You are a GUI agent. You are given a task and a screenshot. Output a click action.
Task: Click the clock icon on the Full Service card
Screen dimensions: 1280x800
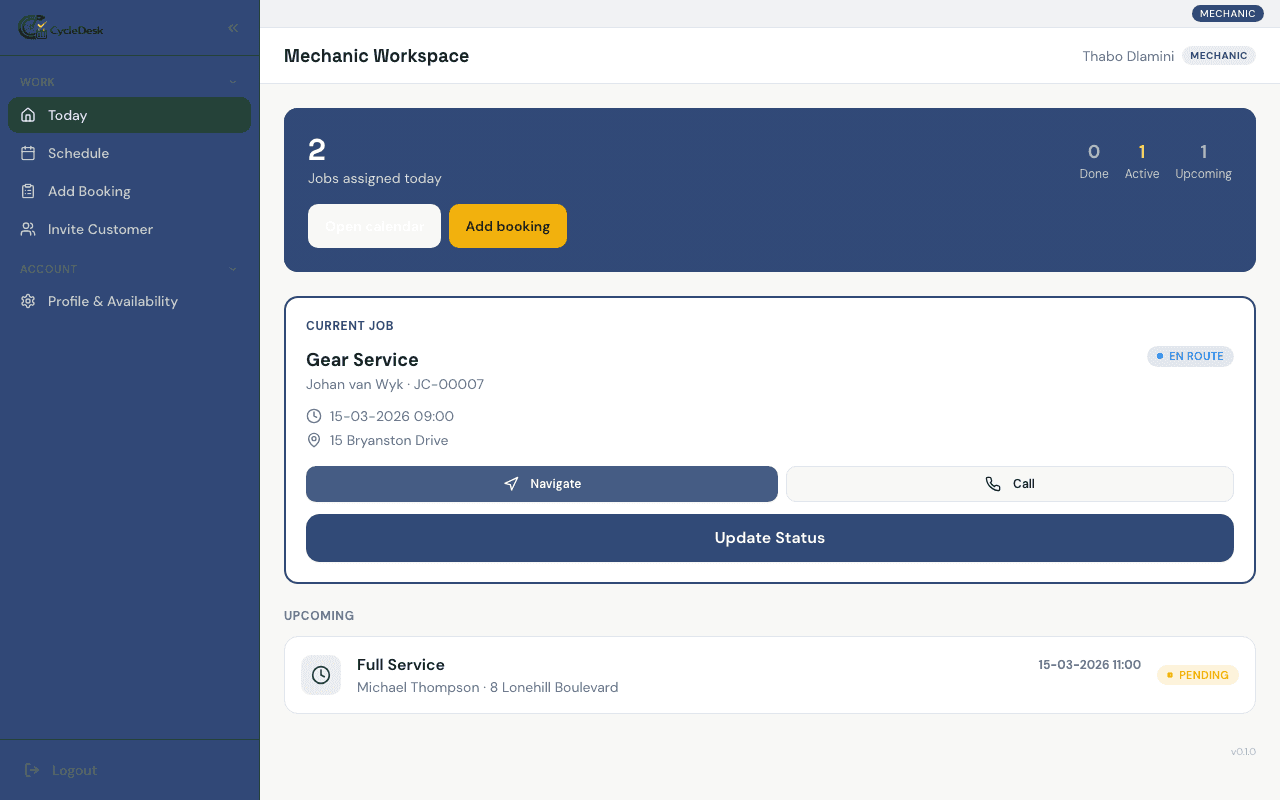pos(320,675)
